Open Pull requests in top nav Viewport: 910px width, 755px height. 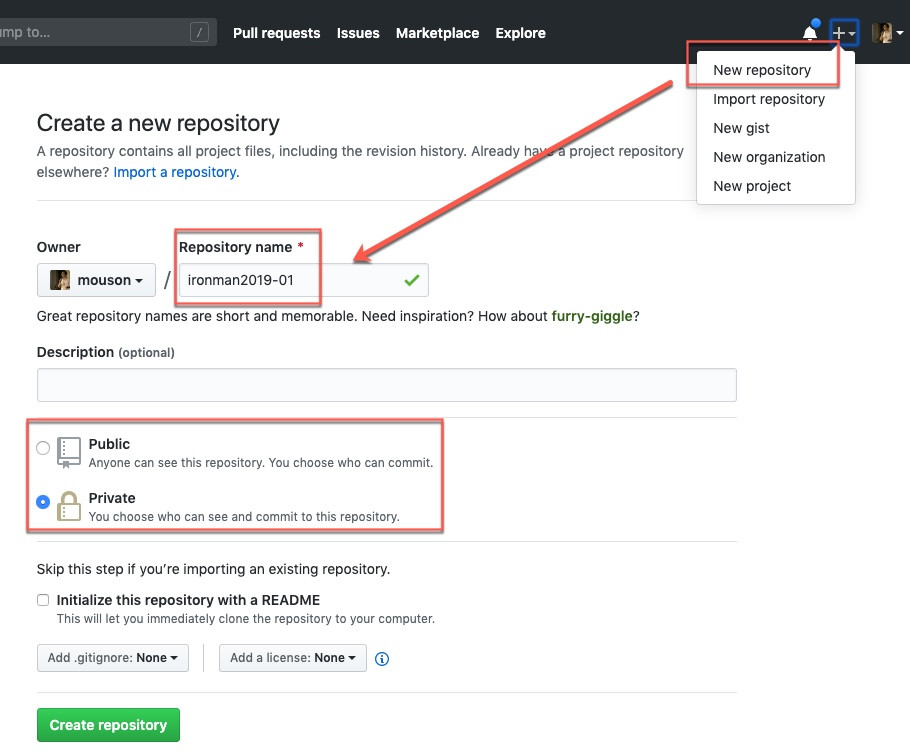pyautogui.click(x=276, y=33)
